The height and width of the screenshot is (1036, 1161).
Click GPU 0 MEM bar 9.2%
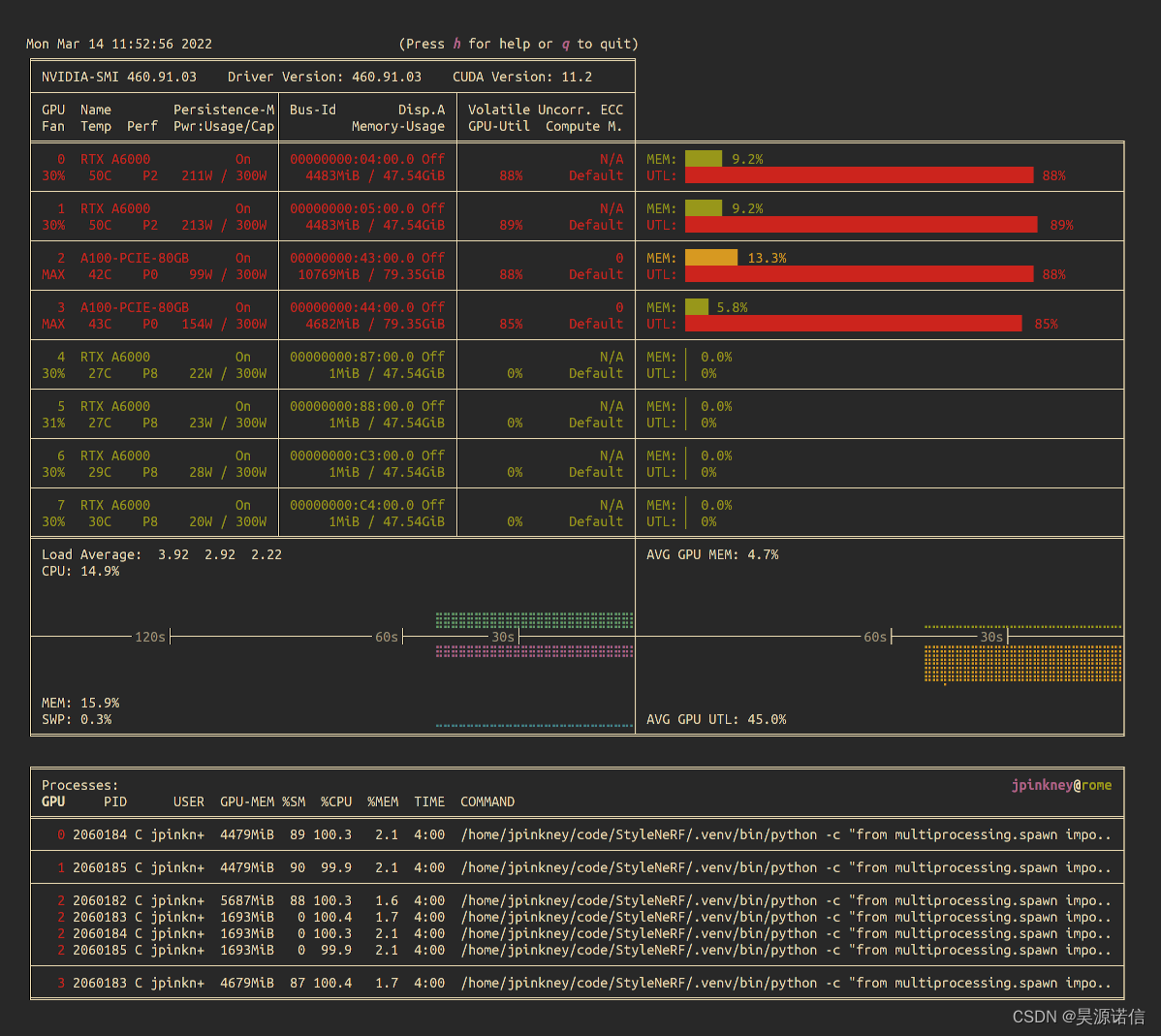point(704,159)
